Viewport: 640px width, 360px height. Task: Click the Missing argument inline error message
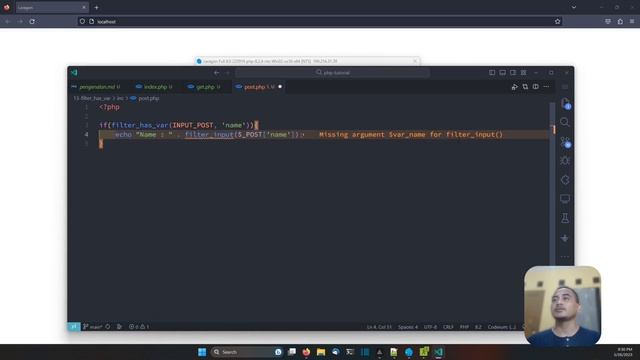[x=411, y=135]
